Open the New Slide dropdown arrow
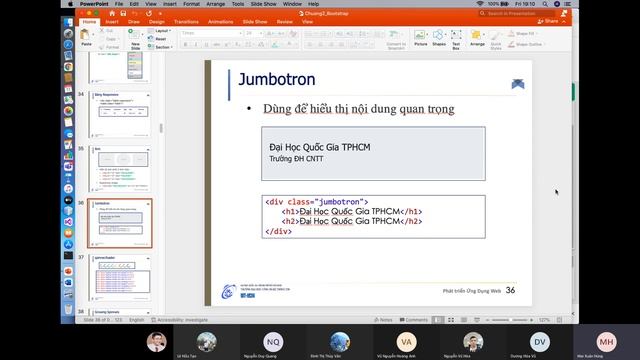The image size is (640, 360). click(142, 35)
